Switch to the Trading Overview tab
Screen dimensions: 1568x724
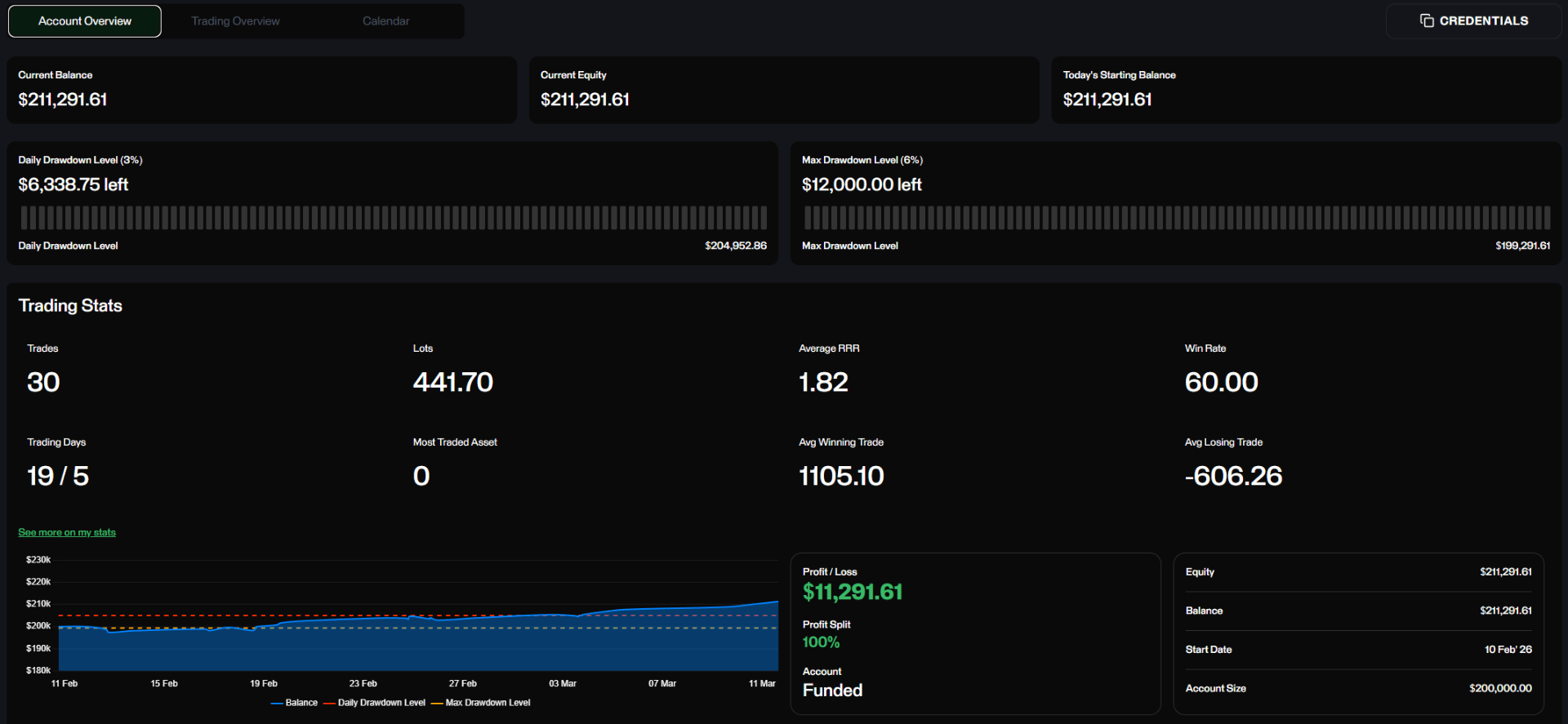pyautogui.click(x=235, y=21)
